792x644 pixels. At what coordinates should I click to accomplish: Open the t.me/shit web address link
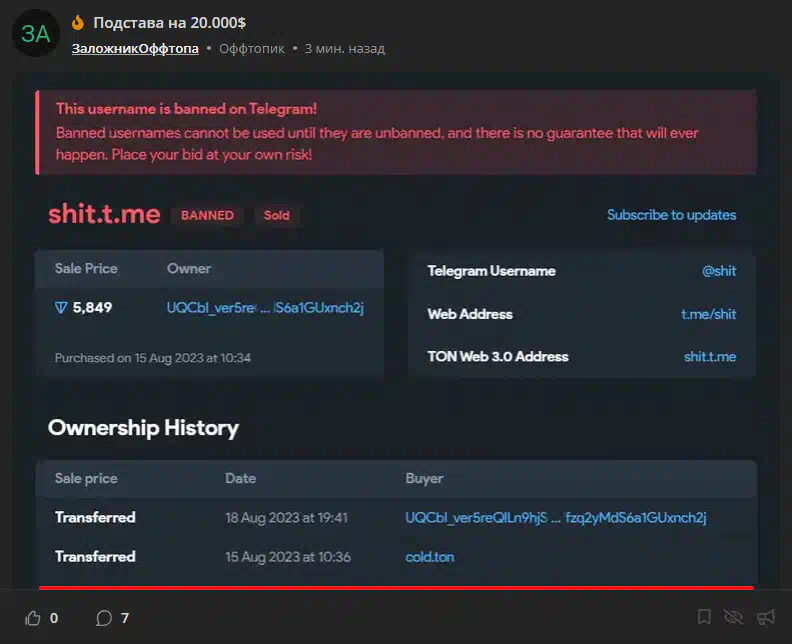click(709, 314)
